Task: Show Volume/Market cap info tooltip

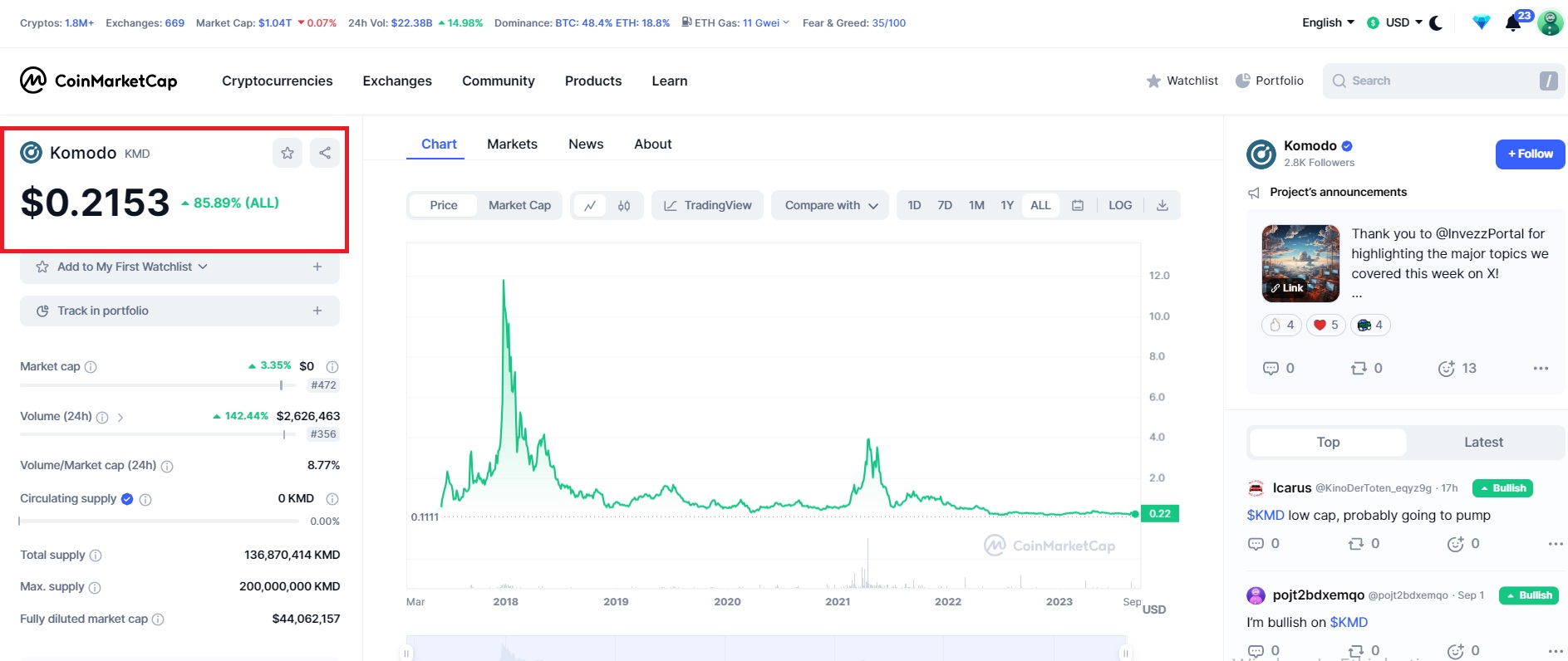Action: click(x=167, y=467)
